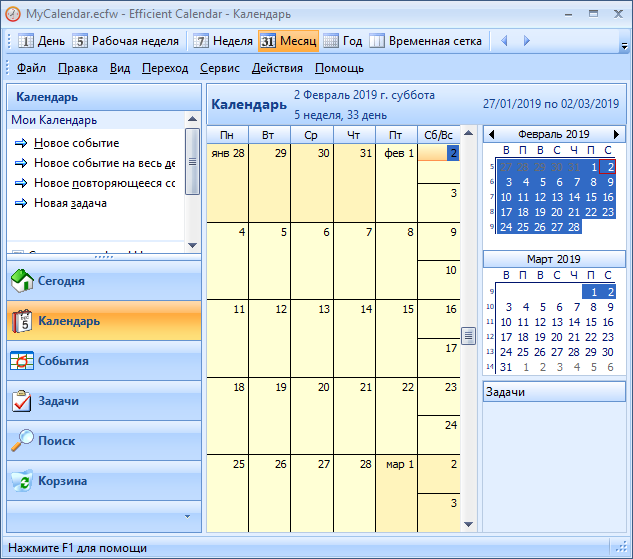Viewport: 633px width, 559px height.
Task: Open the Service (Сервис) menu
Action: [x=219, y=68]
